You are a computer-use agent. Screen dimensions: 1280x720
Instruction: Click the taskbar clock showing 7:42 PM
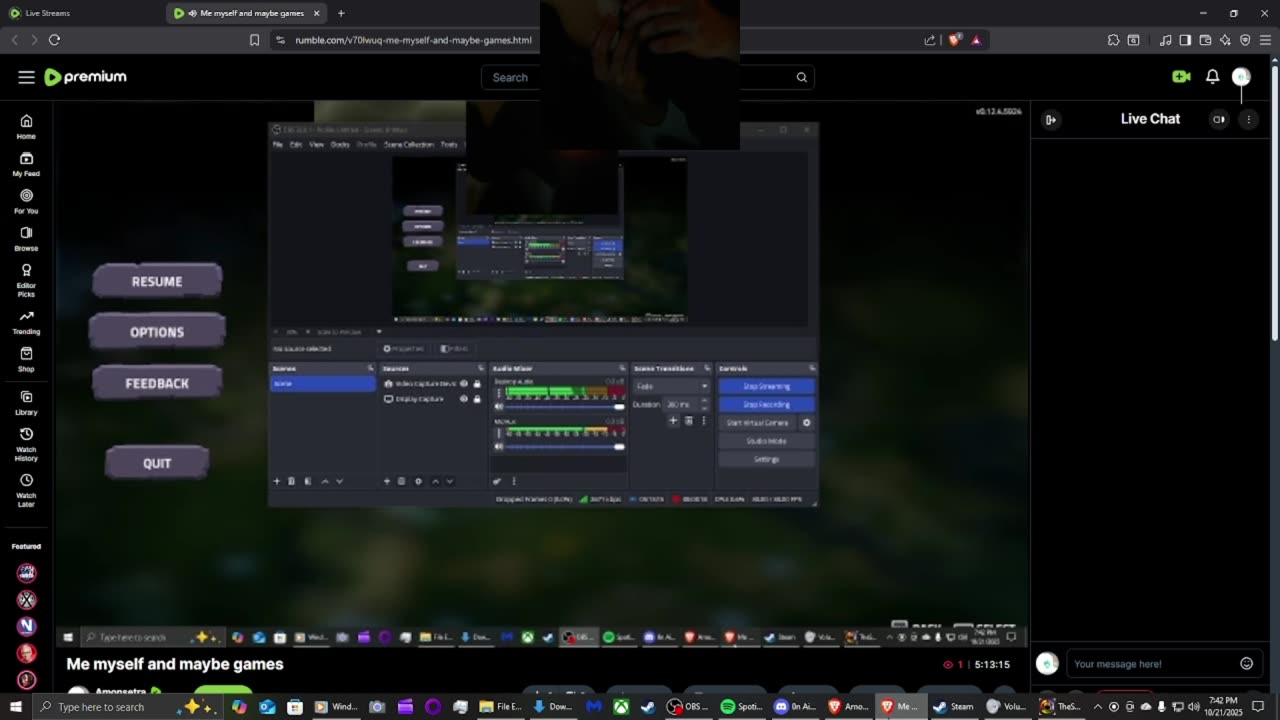point(1223,707)
